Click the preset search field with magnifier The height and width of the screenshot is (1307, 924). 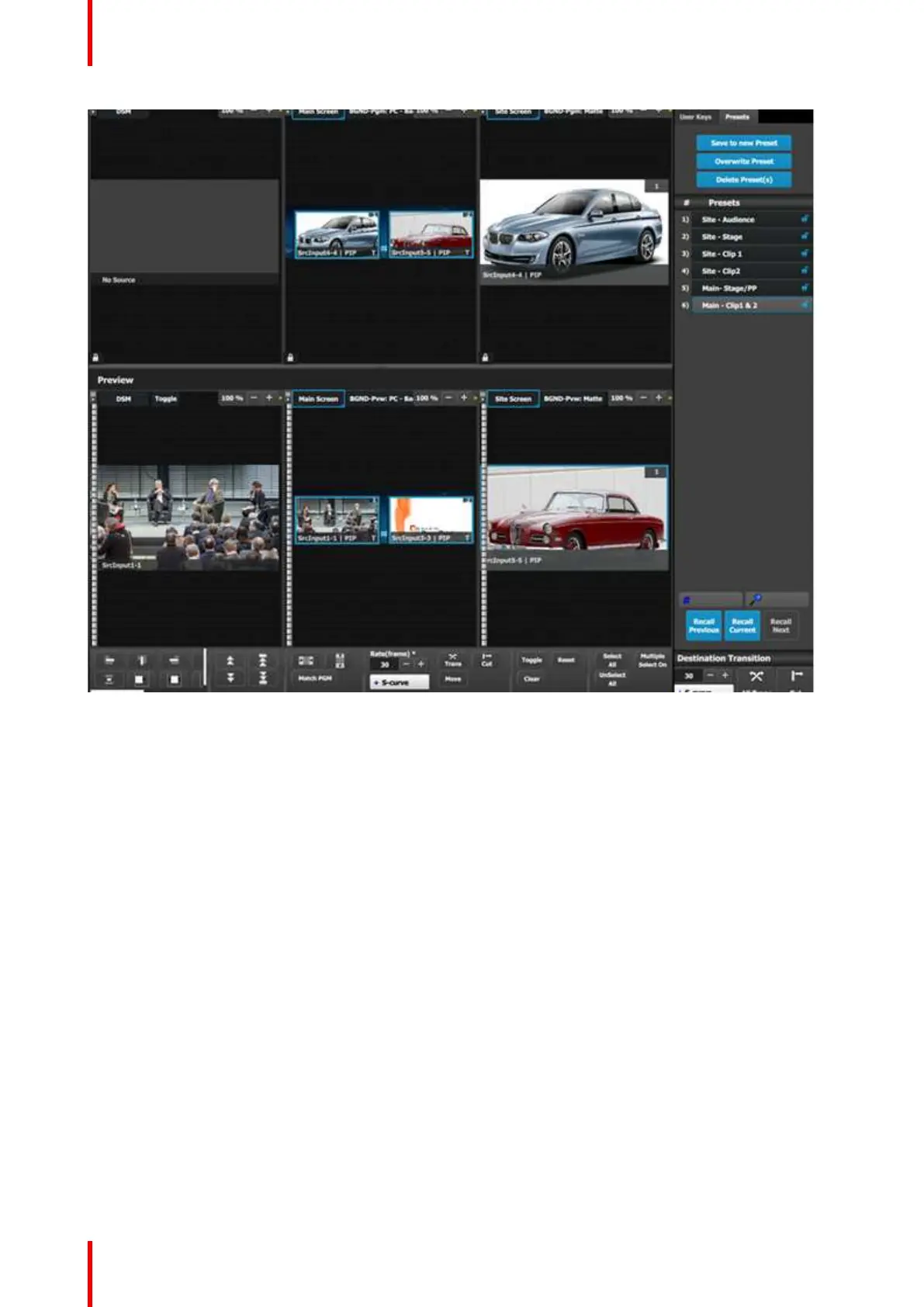[777, 599]
